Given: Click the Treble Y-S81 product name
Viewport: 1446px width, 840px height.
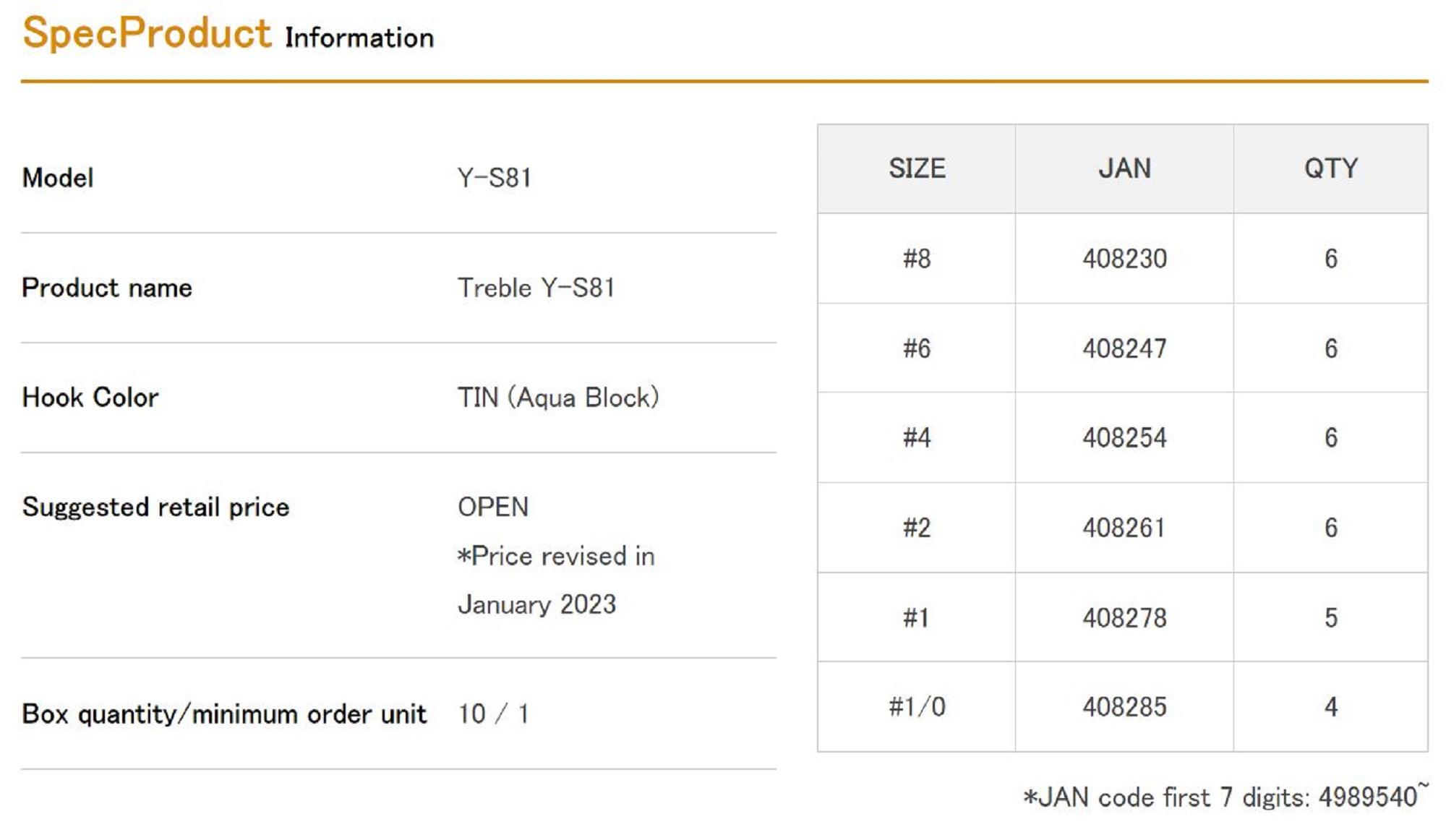Looking at the screenshot, I should click(536, 288).
